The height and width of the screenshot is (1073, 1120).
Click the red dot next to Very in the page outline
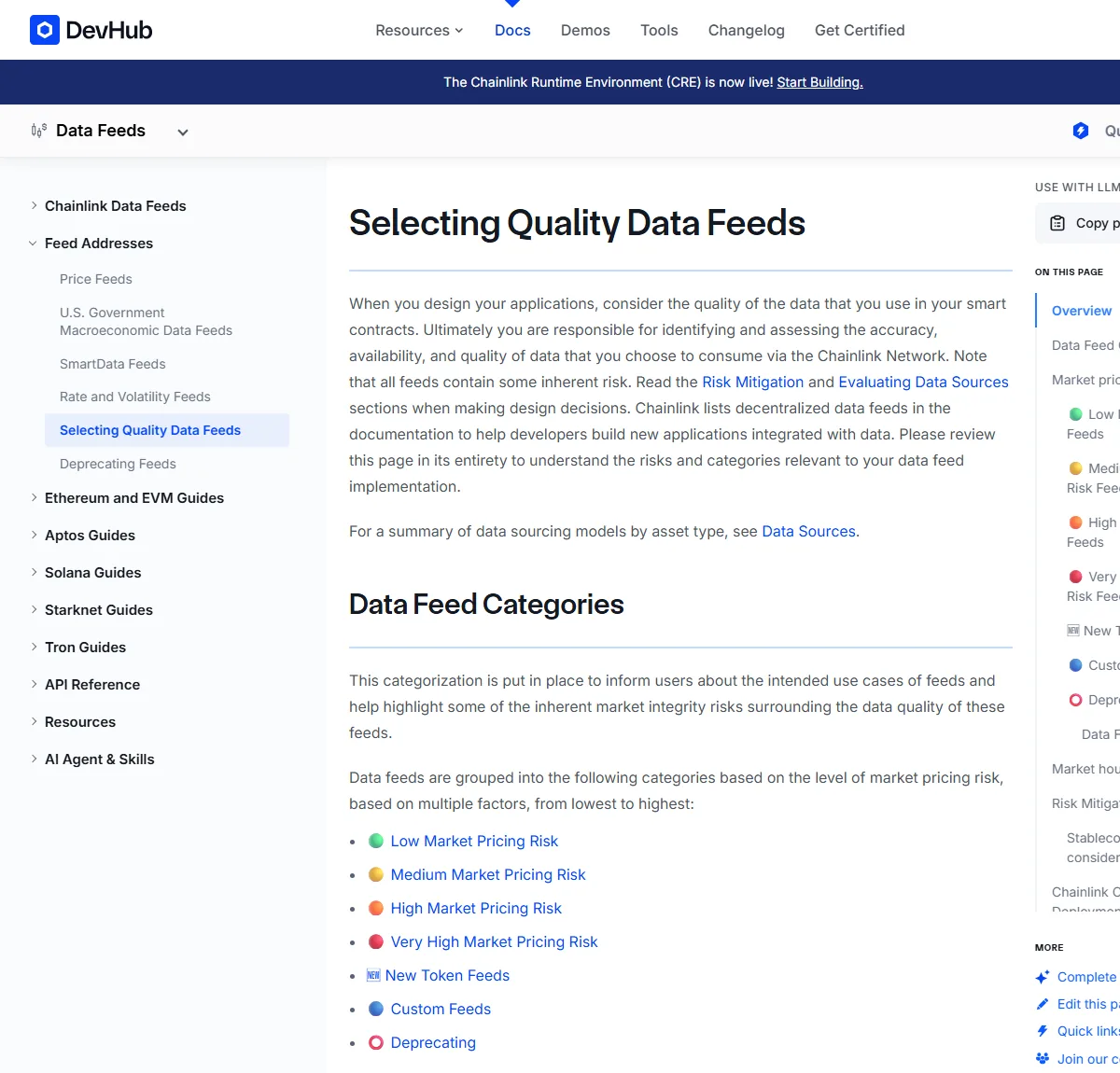coord(1076,577)
